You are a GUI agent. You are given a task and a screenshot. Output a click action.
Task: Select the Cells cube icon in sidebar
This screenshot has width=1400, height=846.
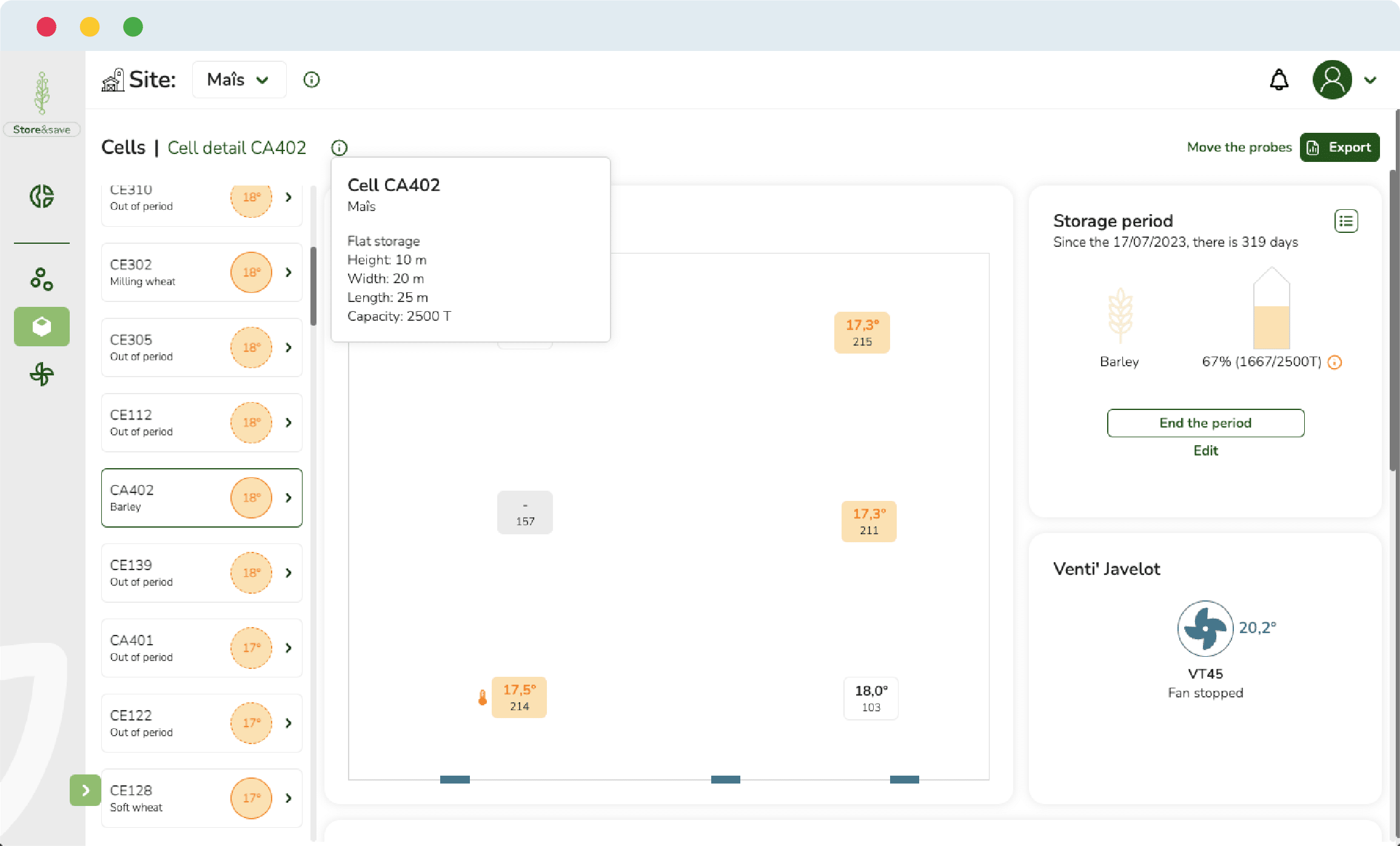[42, 327]
